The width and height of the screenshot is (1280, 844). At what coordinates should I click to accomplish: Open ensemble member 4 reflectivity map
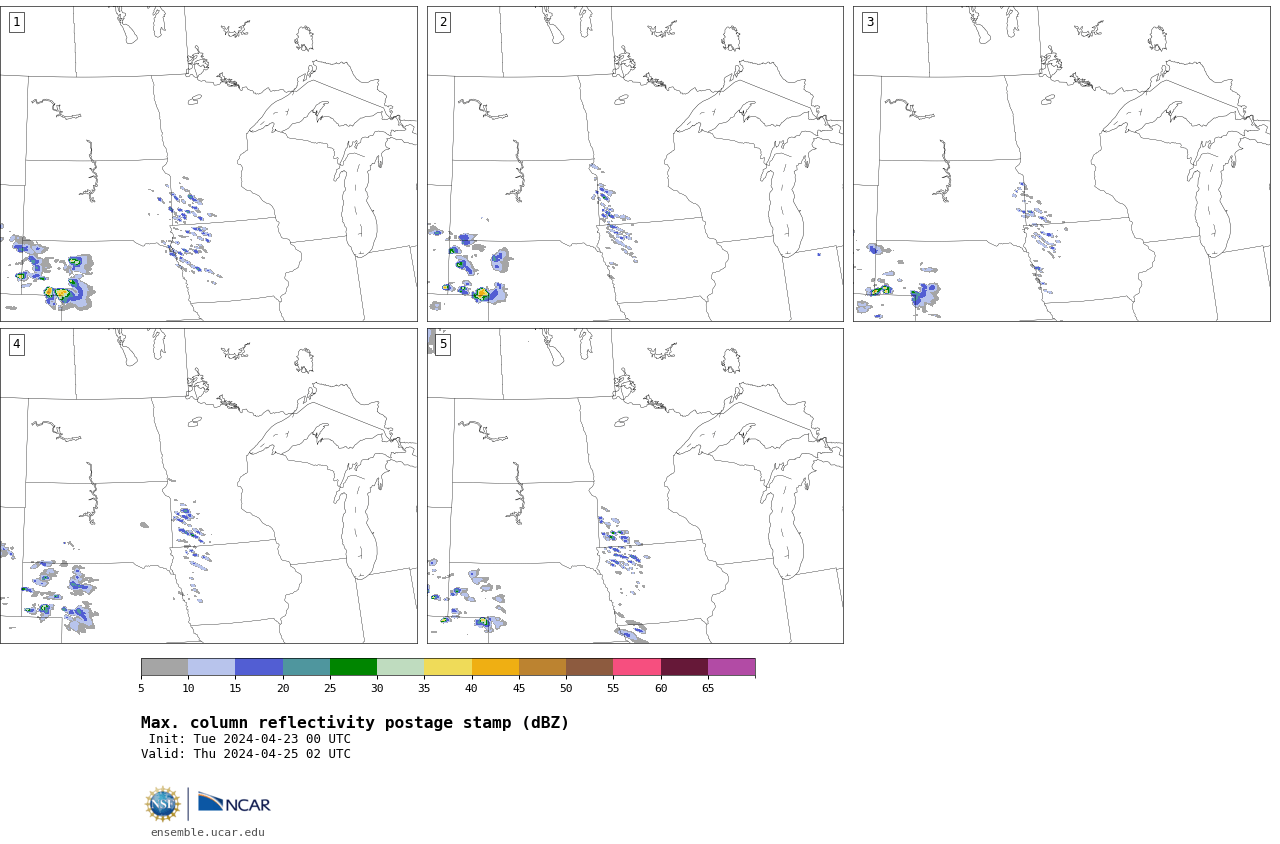[208, 486]
